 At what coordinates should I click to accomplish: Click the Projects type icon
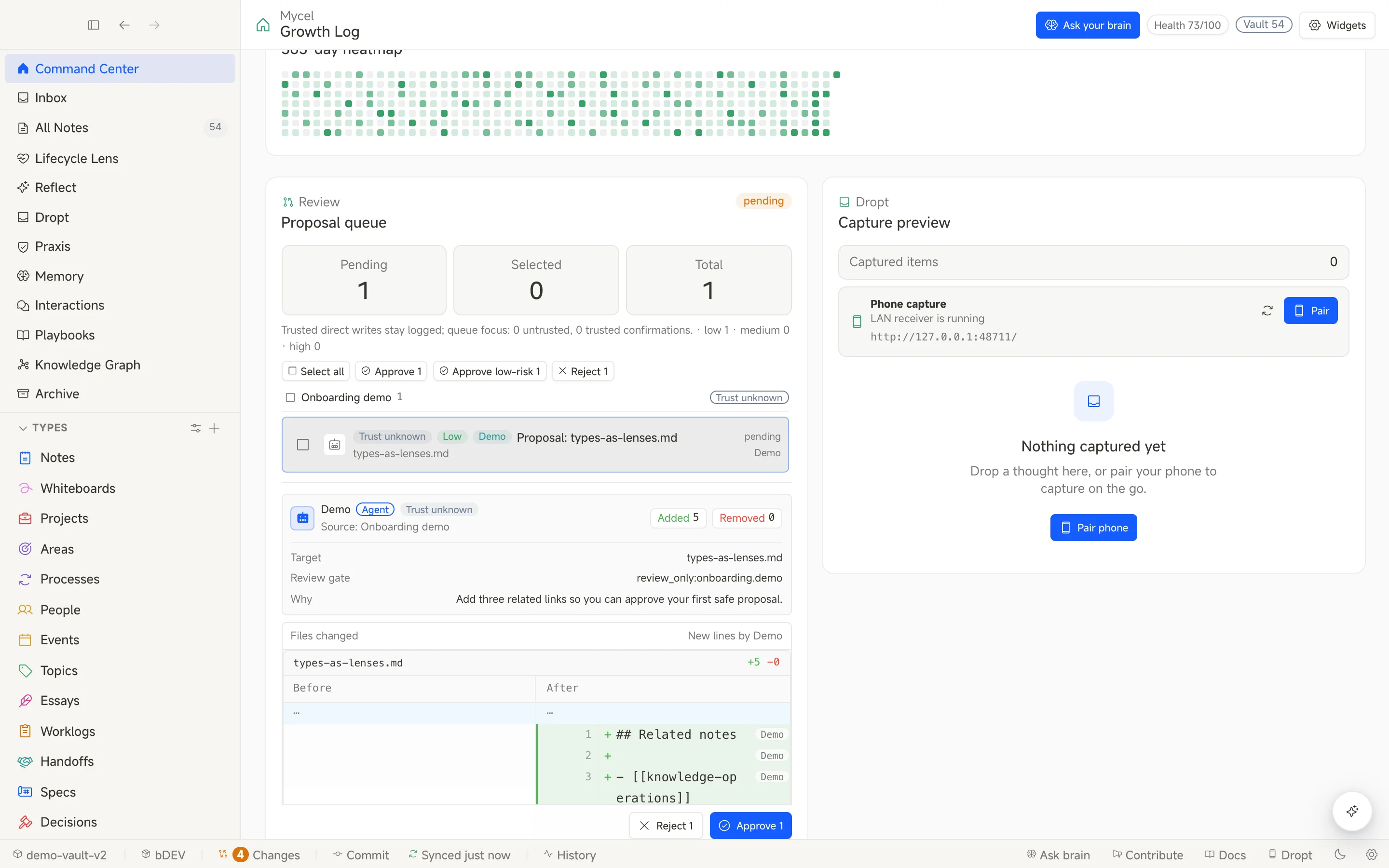coord(25,518)
